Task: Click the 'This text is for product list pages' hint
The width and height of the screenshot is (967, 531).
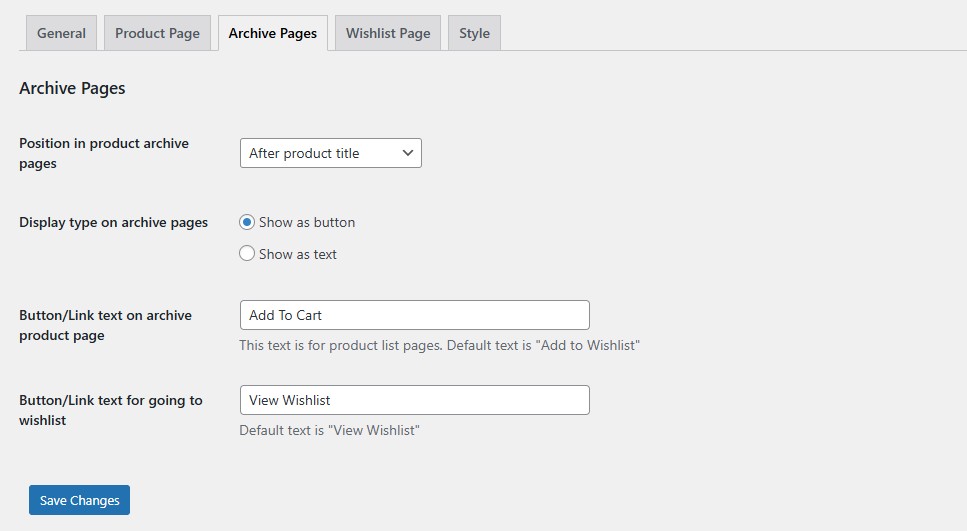Action: coord(439,345)
